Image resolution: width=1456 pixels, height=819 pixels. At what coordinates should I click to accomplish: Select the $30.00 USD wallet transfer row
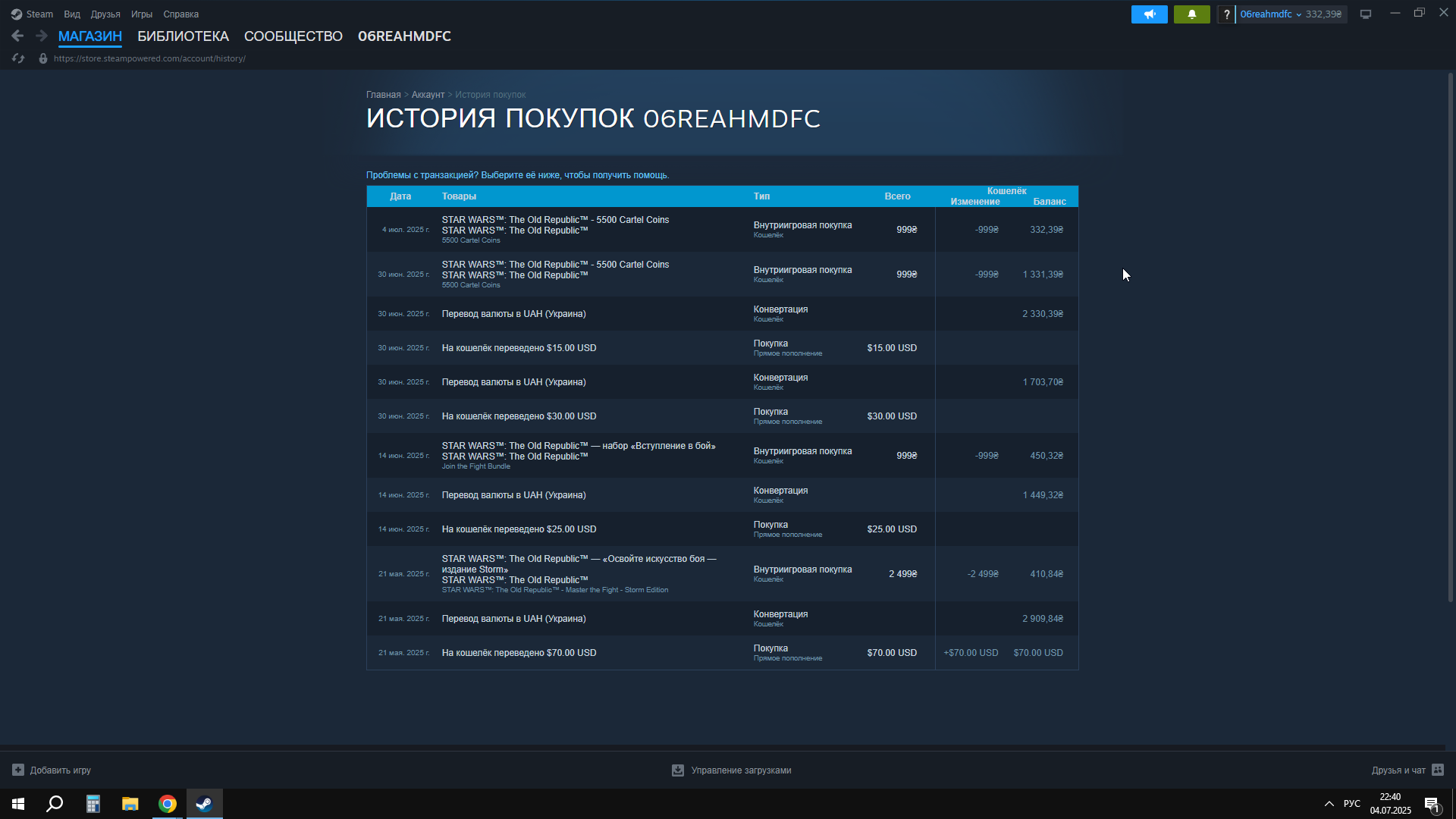pyautogui.click(x=722, y=416)
